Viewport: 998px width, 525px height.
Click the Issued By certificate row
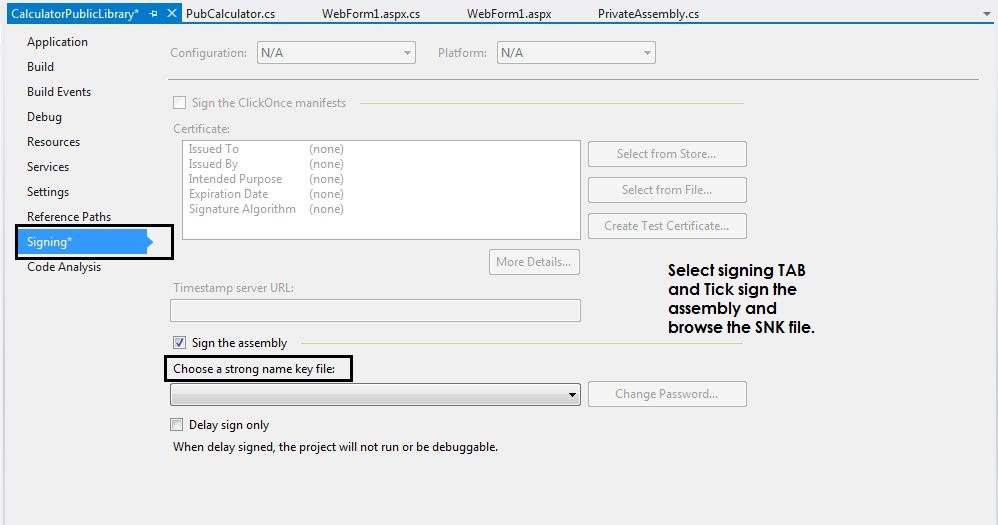point(266,164)
